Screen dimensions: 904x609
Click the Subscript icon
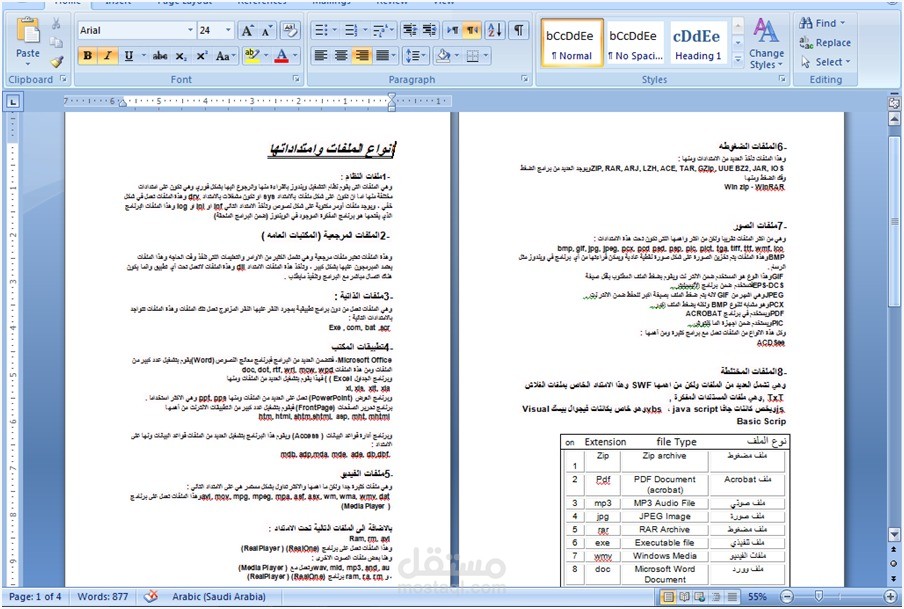pyautogui.click(x=181, y=56)
